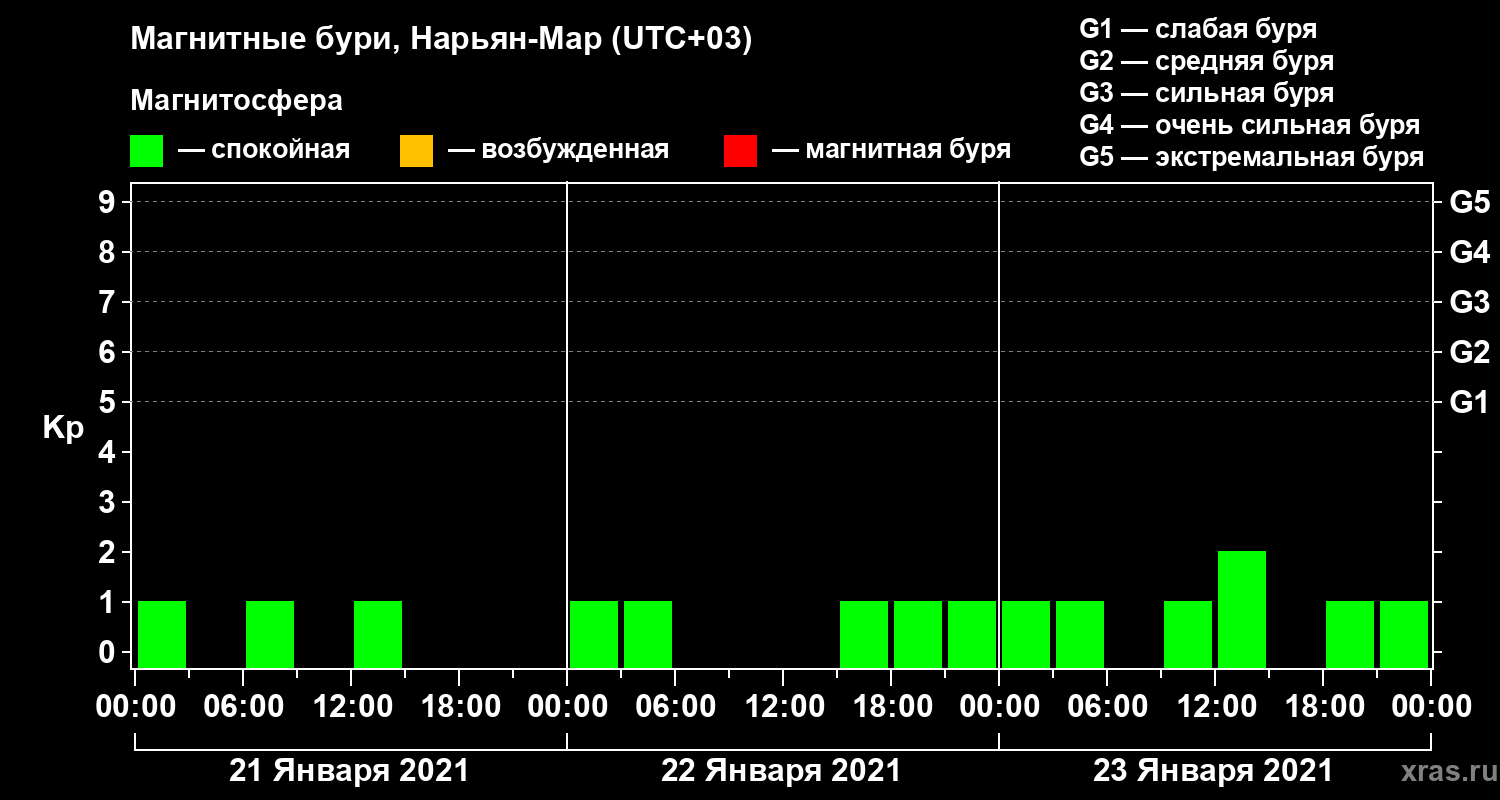This screenshot has width=1500, height=800.
Task: Click the Kp axis value '5'
Action: [x=109, y=402]
